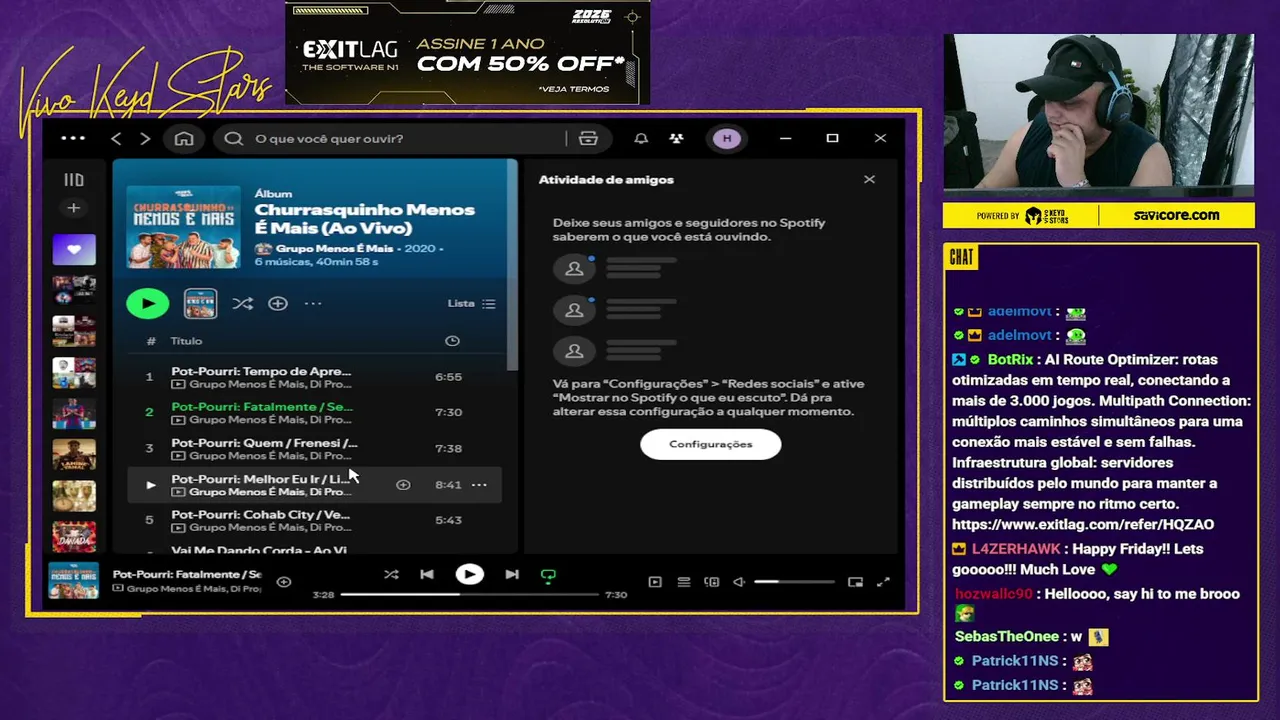Click the album cover art in header
Image resolution: width=1280 pixels, height=720 pixels.
click(184, 226)
